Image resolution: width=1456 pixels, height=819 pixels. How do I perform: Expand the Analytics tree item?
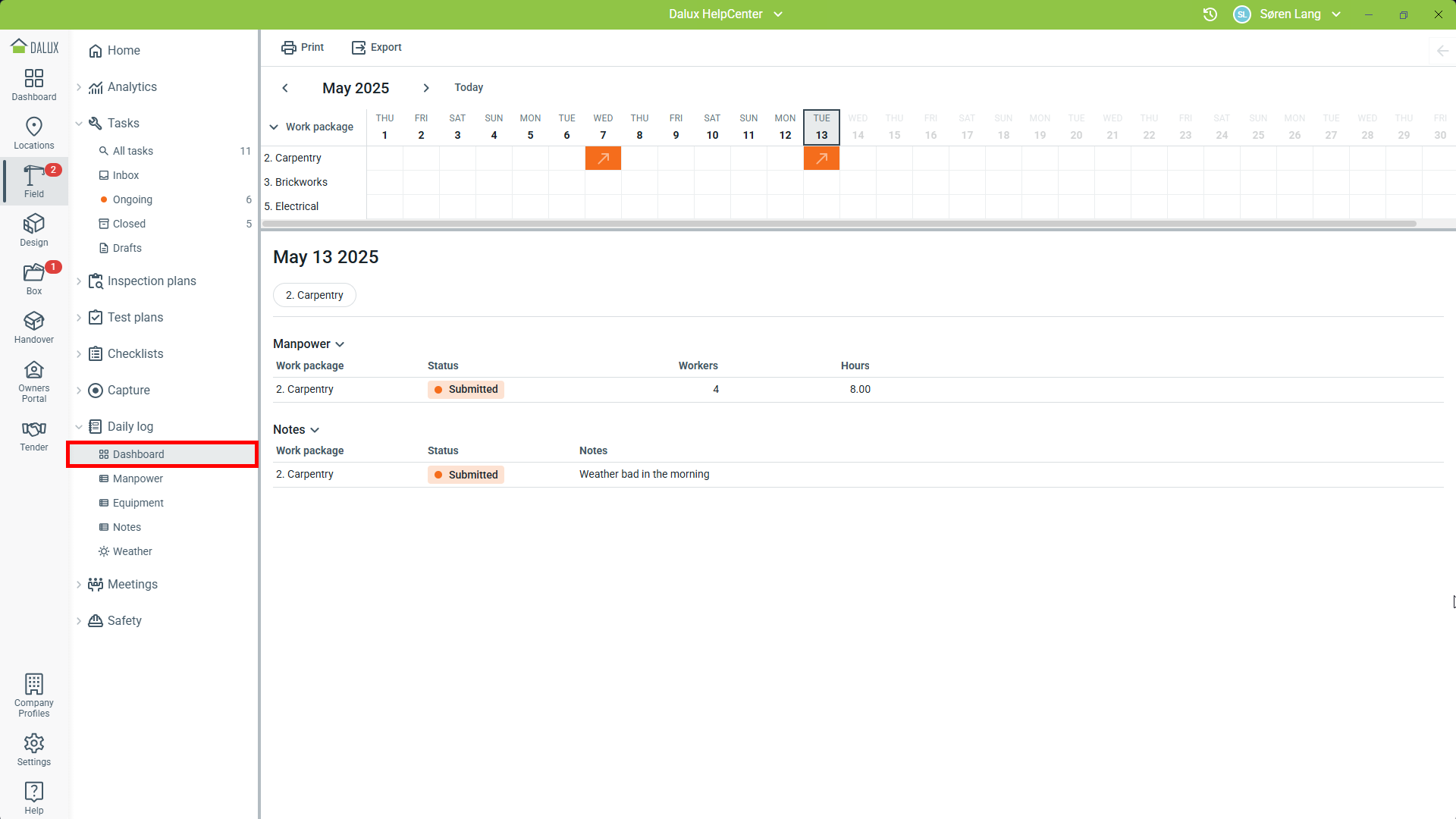(x=79, y=87)
